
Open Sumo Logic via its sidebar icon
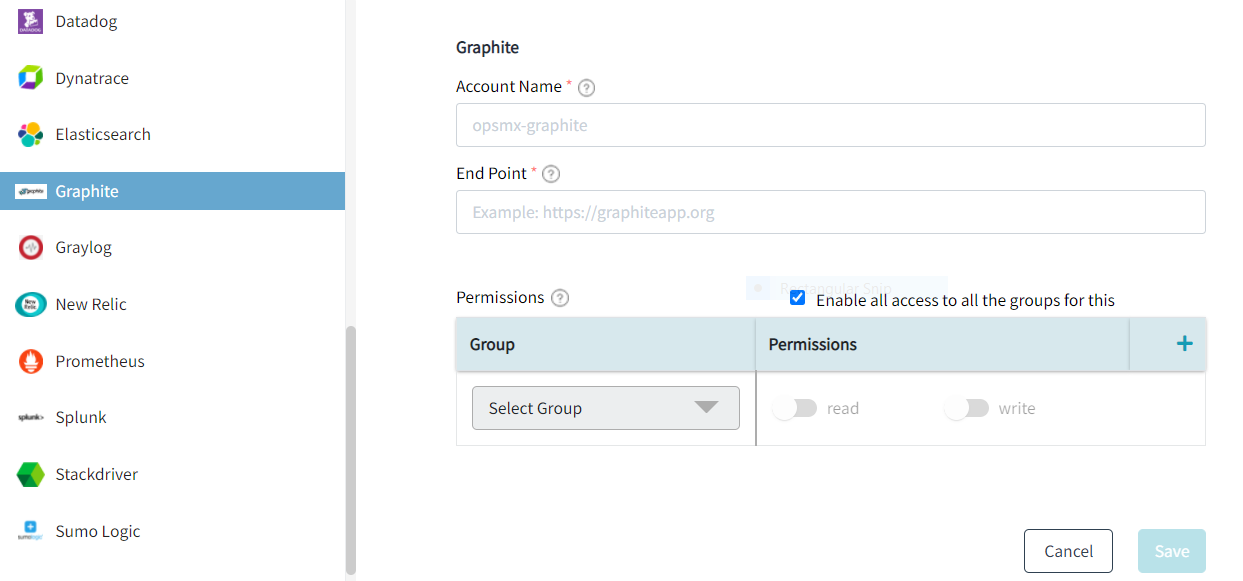pyautogui.click(x=30, y=530)
